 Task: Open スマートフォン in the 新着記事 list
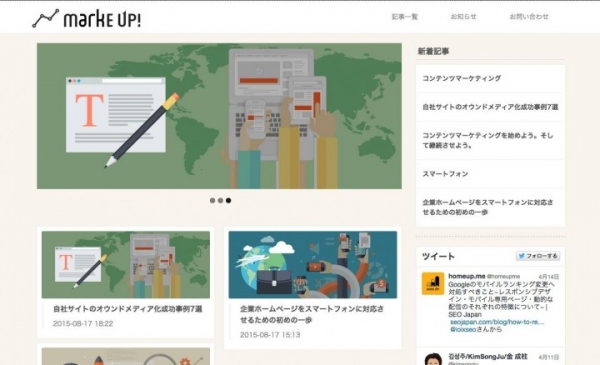(445, 174)
